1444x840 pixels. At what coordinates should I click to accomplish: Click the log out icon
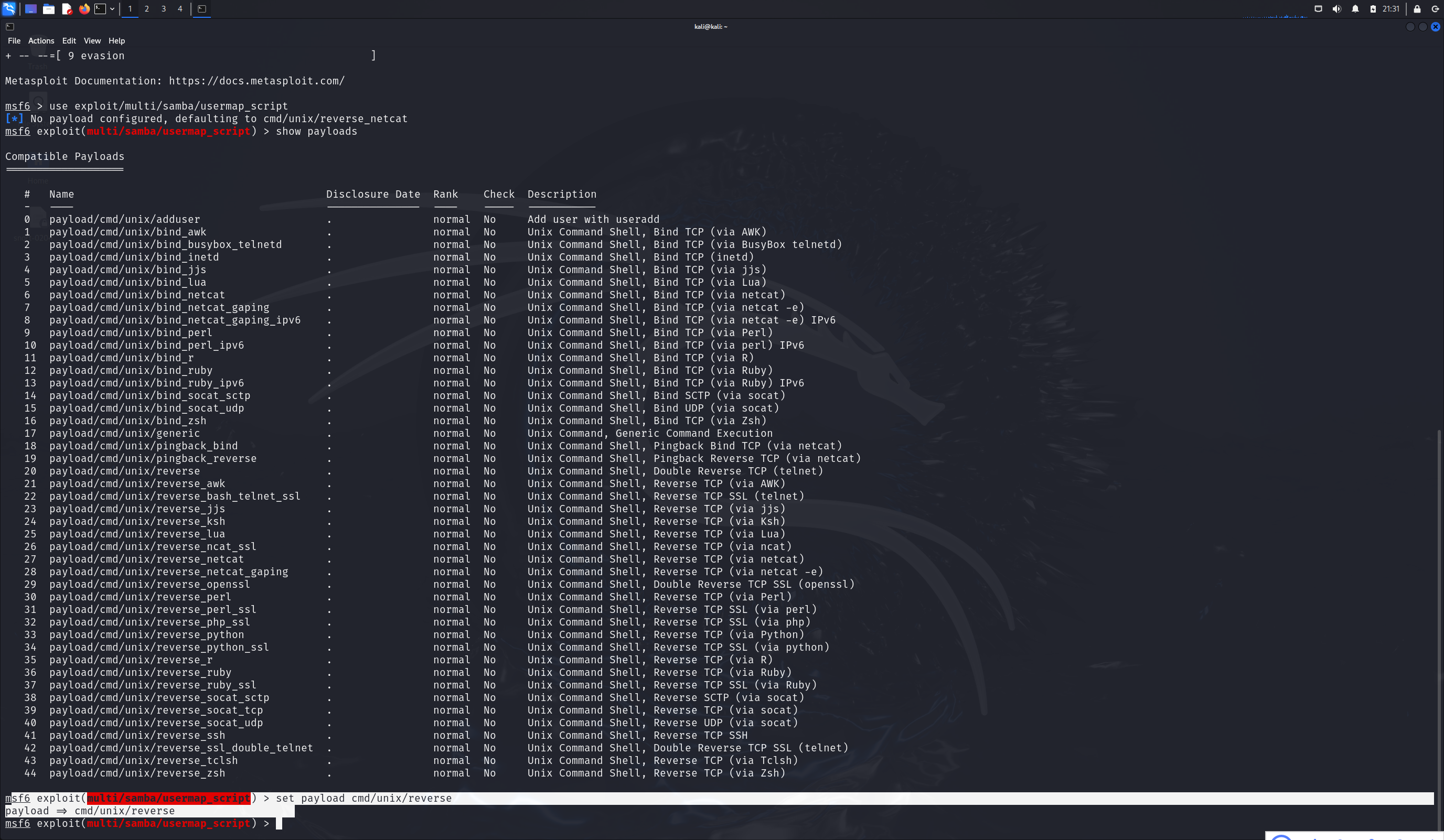(1435, 8)
